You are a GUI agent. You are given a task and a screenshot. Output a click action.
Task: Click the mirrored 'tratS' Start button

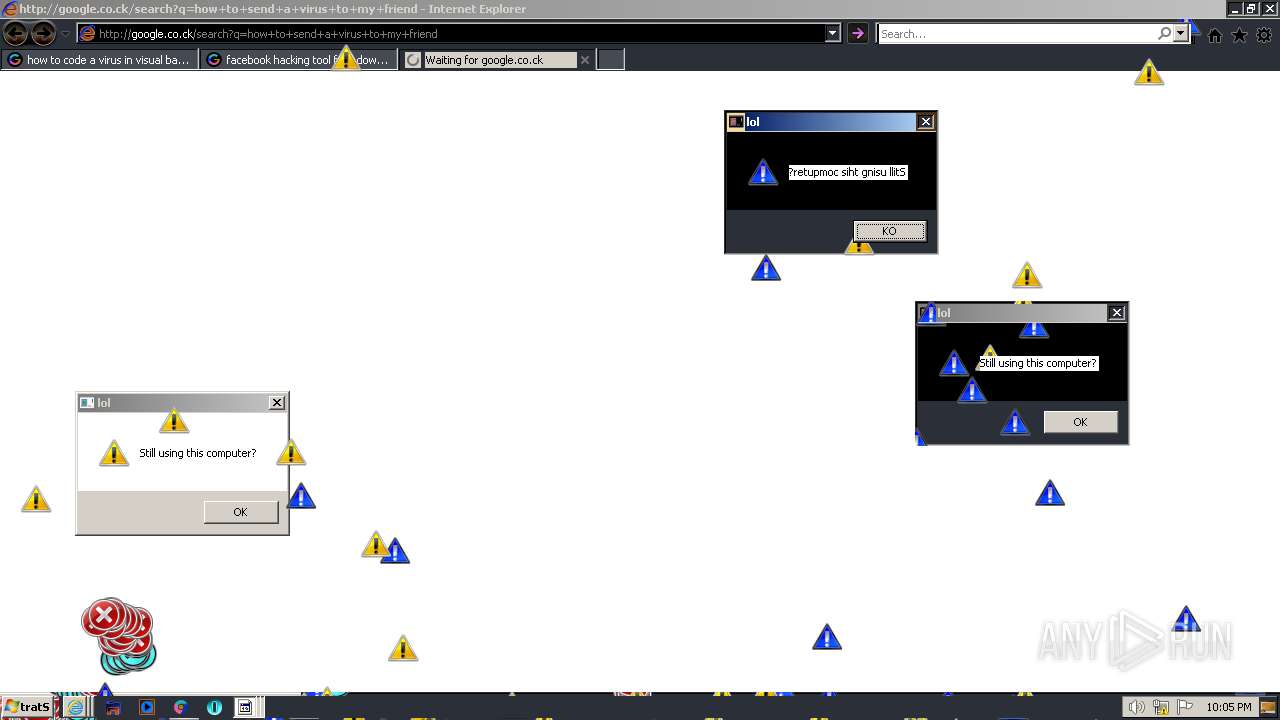27,707
